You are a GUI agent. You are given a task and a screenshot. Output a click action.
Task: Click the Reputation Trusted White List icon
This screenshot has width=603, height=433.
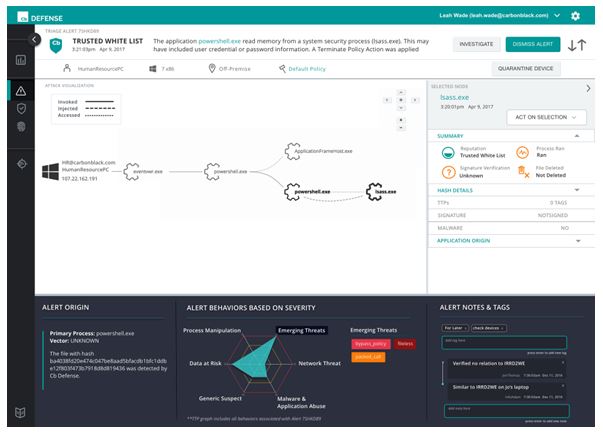click(448, 152)
